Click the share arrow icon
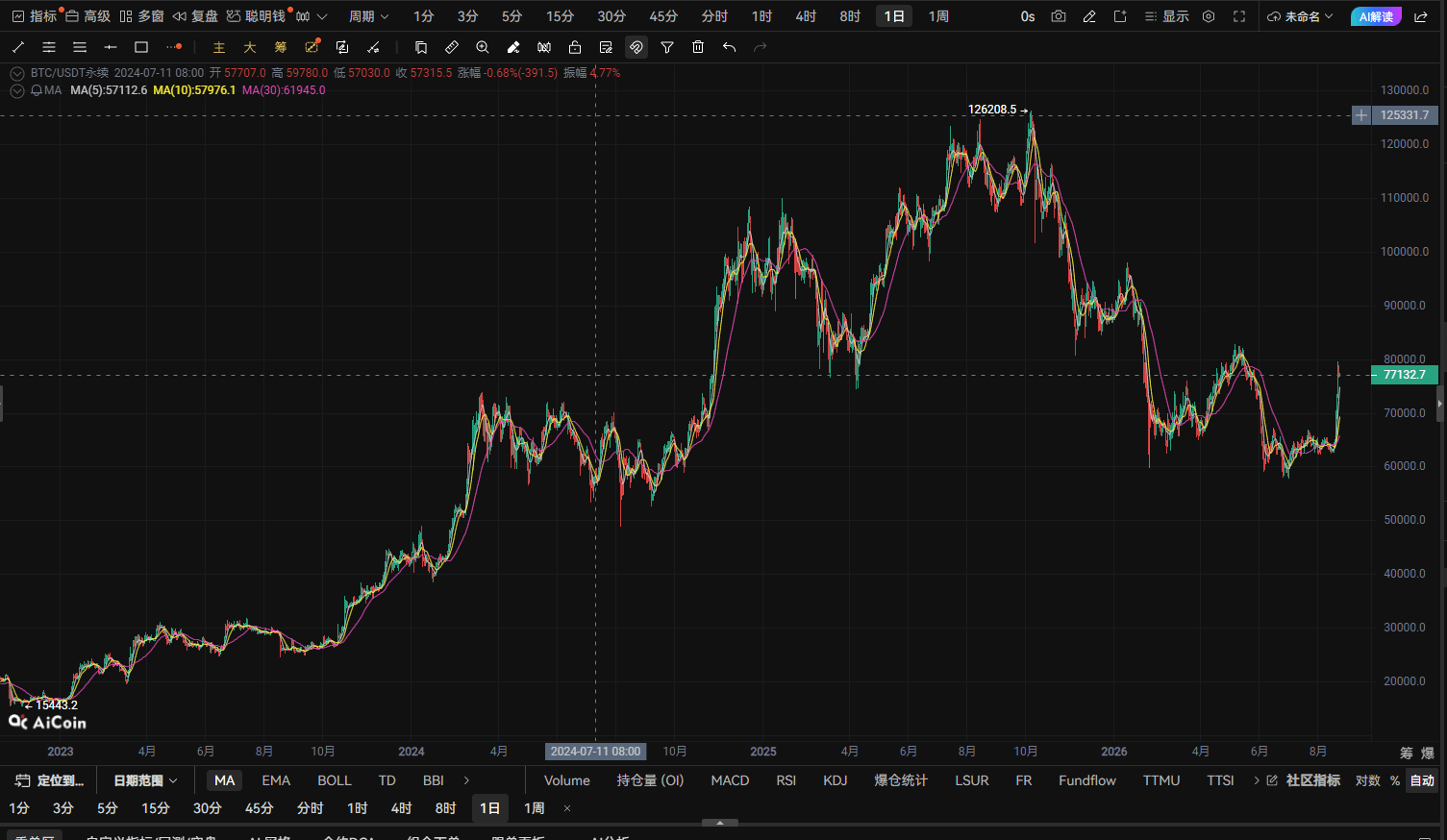The width and height of the screenshot is (1447, 840). pyautogui.click(x=1421, y=16)
